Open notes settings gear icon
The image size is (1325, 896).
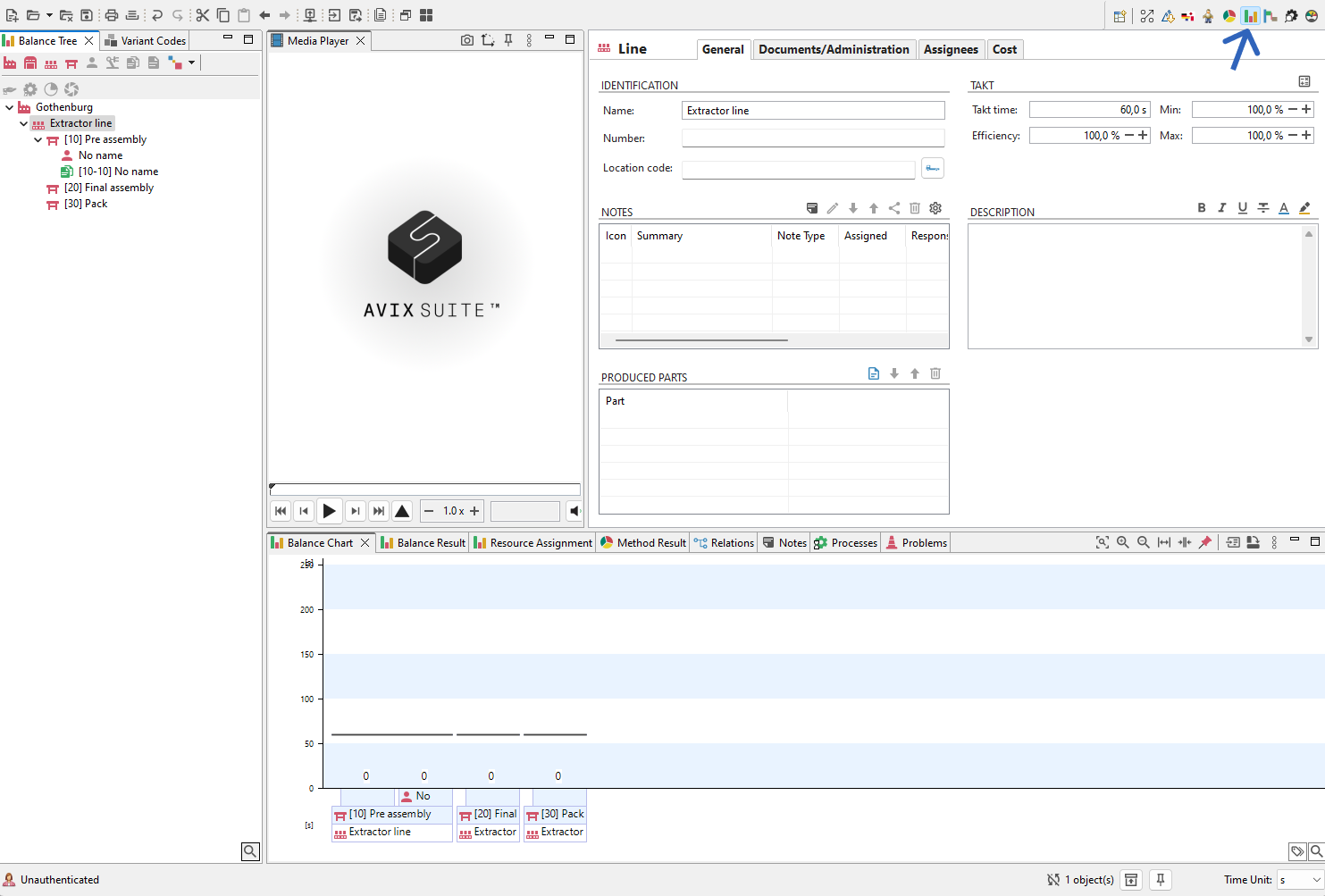pos(935,208)
